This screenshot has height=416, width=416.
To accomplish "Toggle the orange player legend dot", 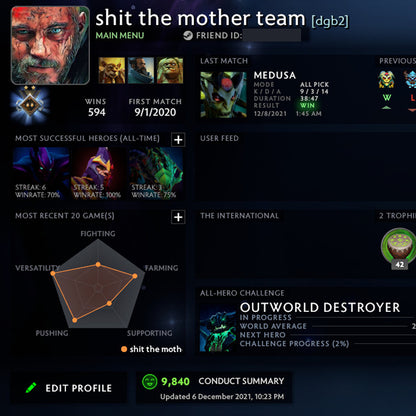I will click(x=124, y=349).
